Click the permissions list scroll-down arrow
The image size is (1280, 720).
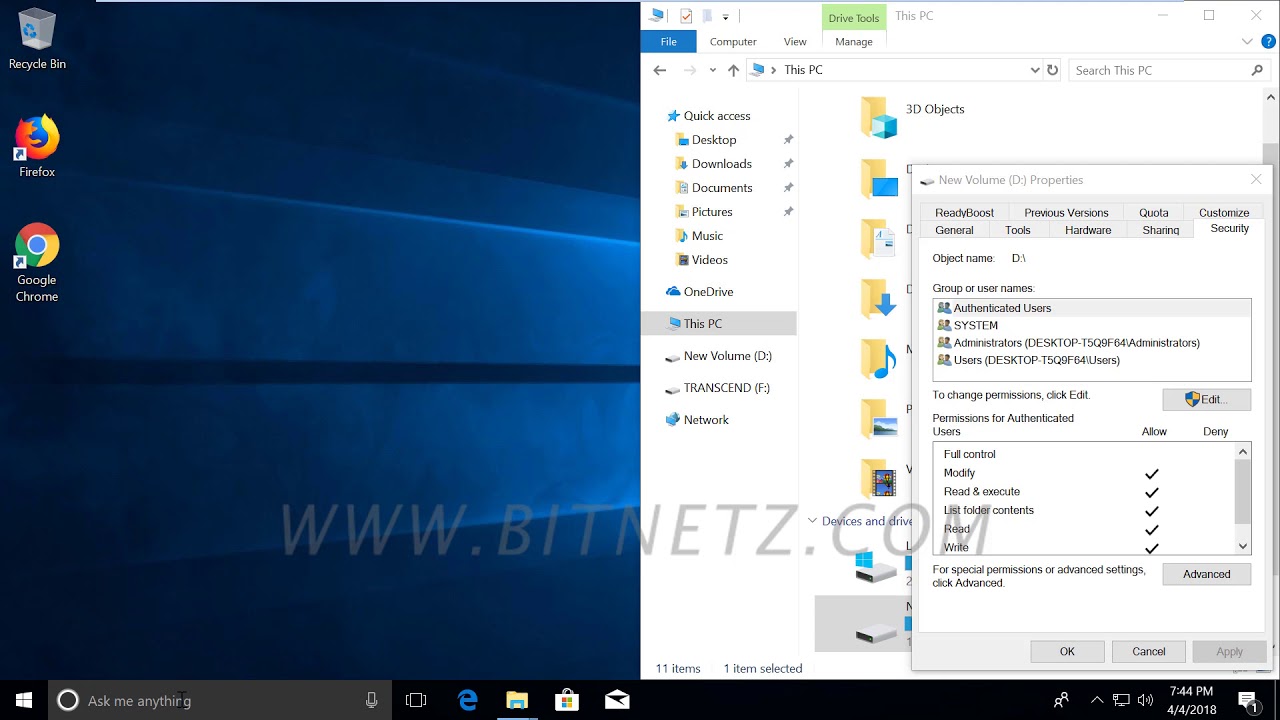coord(1243,546)
